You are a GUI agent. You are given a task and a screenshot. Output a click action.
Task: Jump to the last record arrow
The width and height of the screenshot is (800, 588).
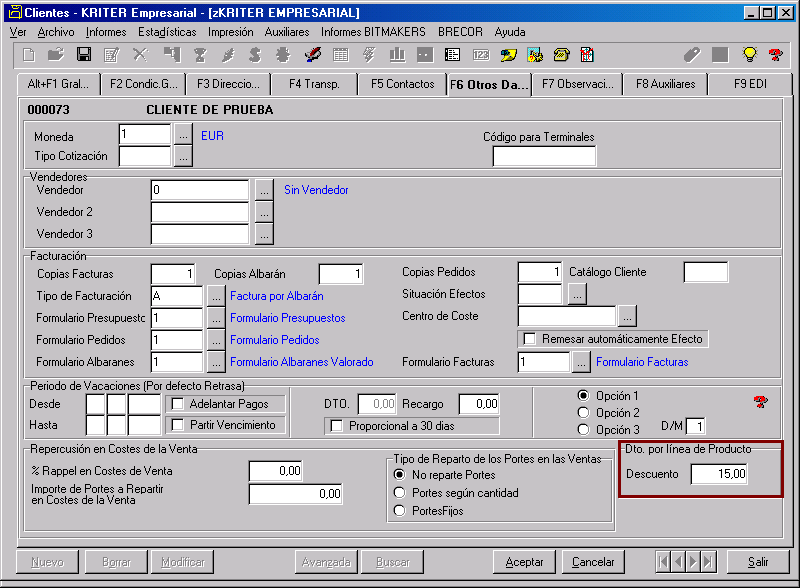coord(708,562)
